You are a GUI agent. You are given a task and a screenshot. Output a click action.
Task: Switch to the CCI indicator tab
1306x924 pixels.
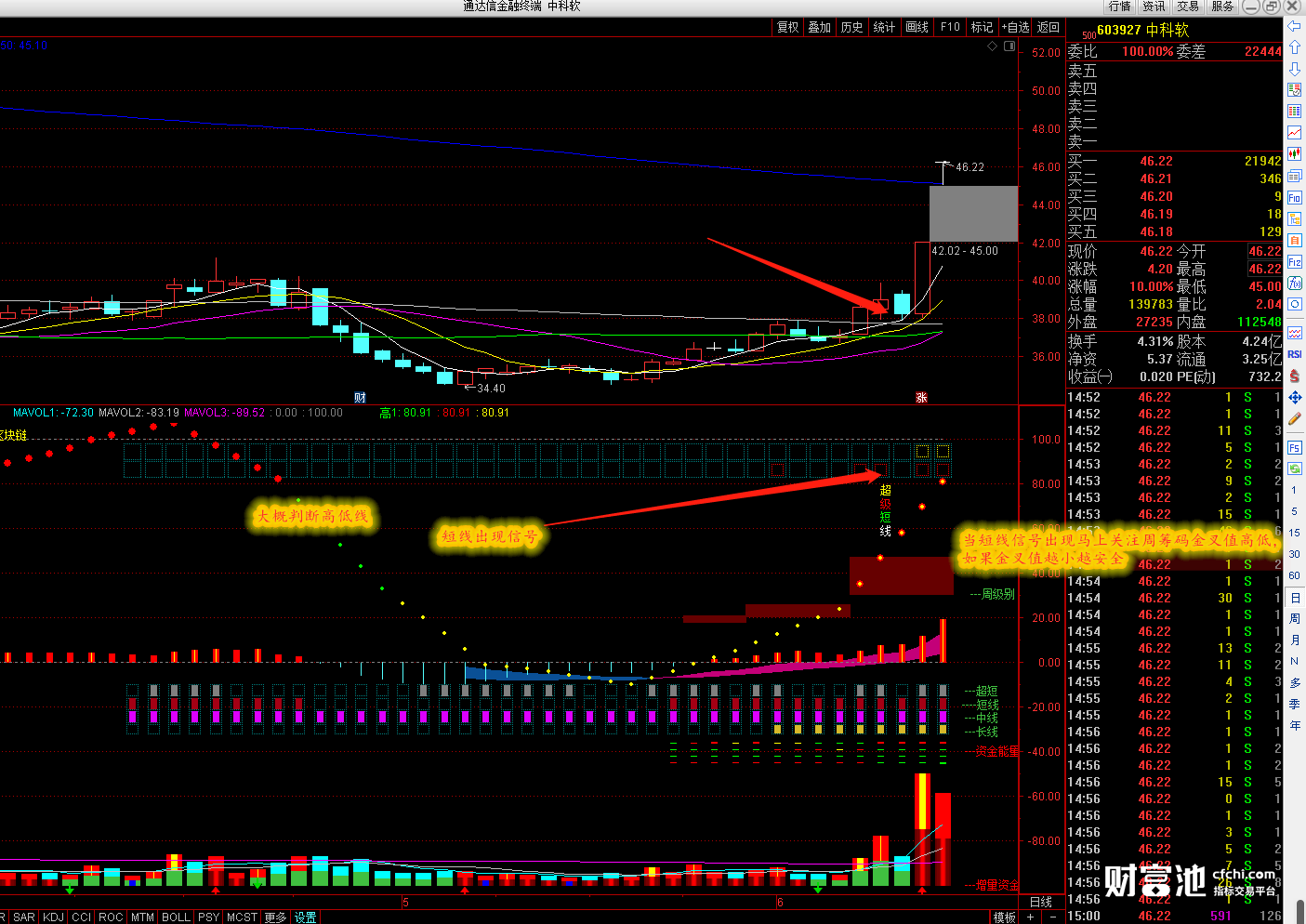(82, 917)
